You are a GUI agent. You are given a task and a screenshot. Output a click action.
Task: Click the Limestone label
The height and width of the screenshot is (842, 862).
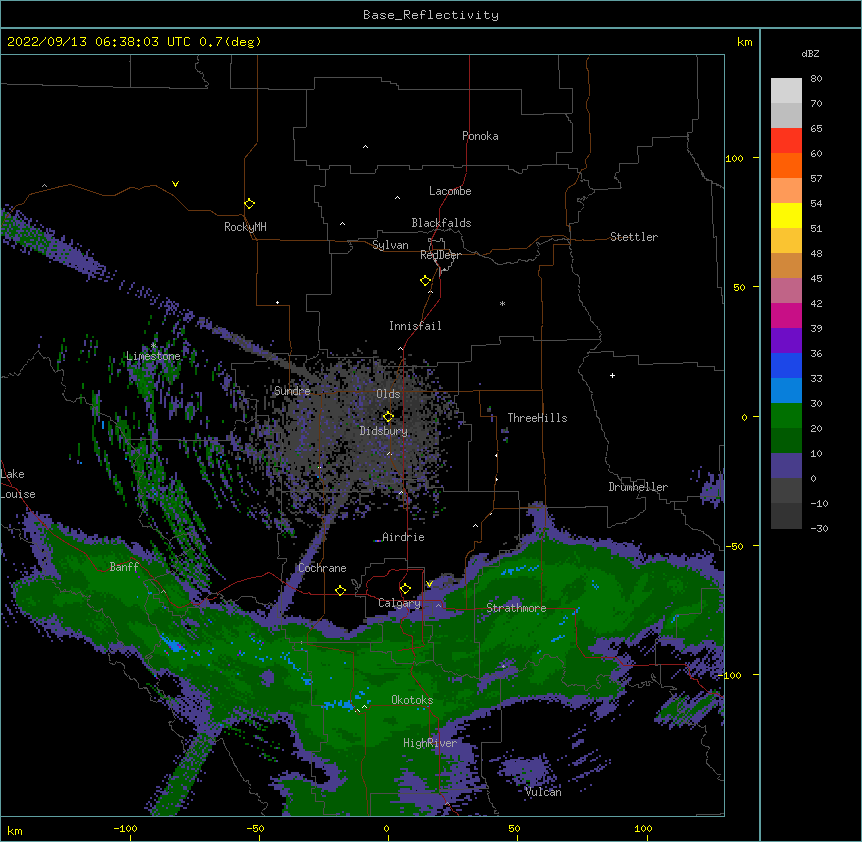pyautogui.click(x=153, y=356)
